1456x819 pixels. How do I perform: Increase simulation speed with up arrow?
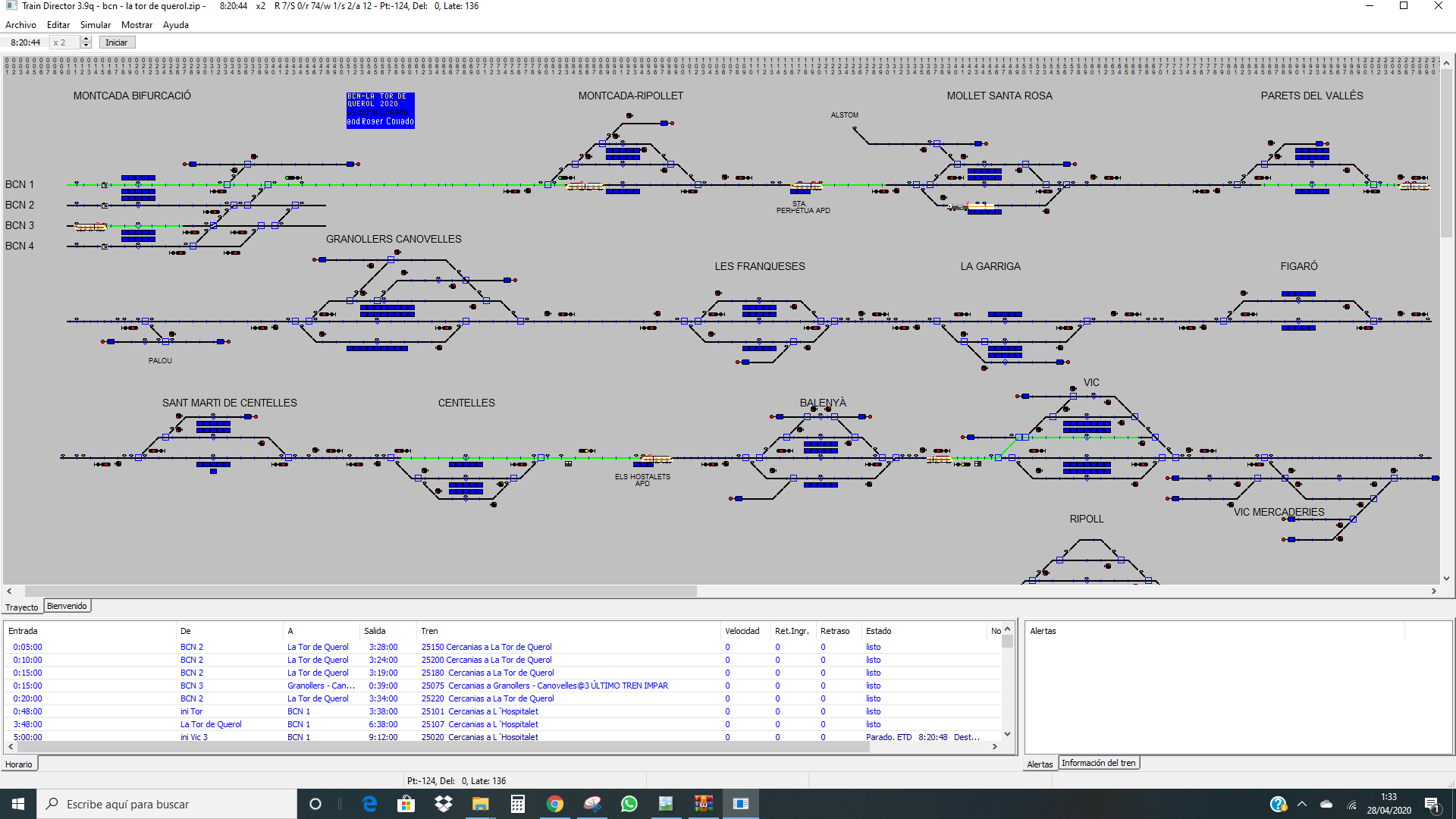pos(86,39)
